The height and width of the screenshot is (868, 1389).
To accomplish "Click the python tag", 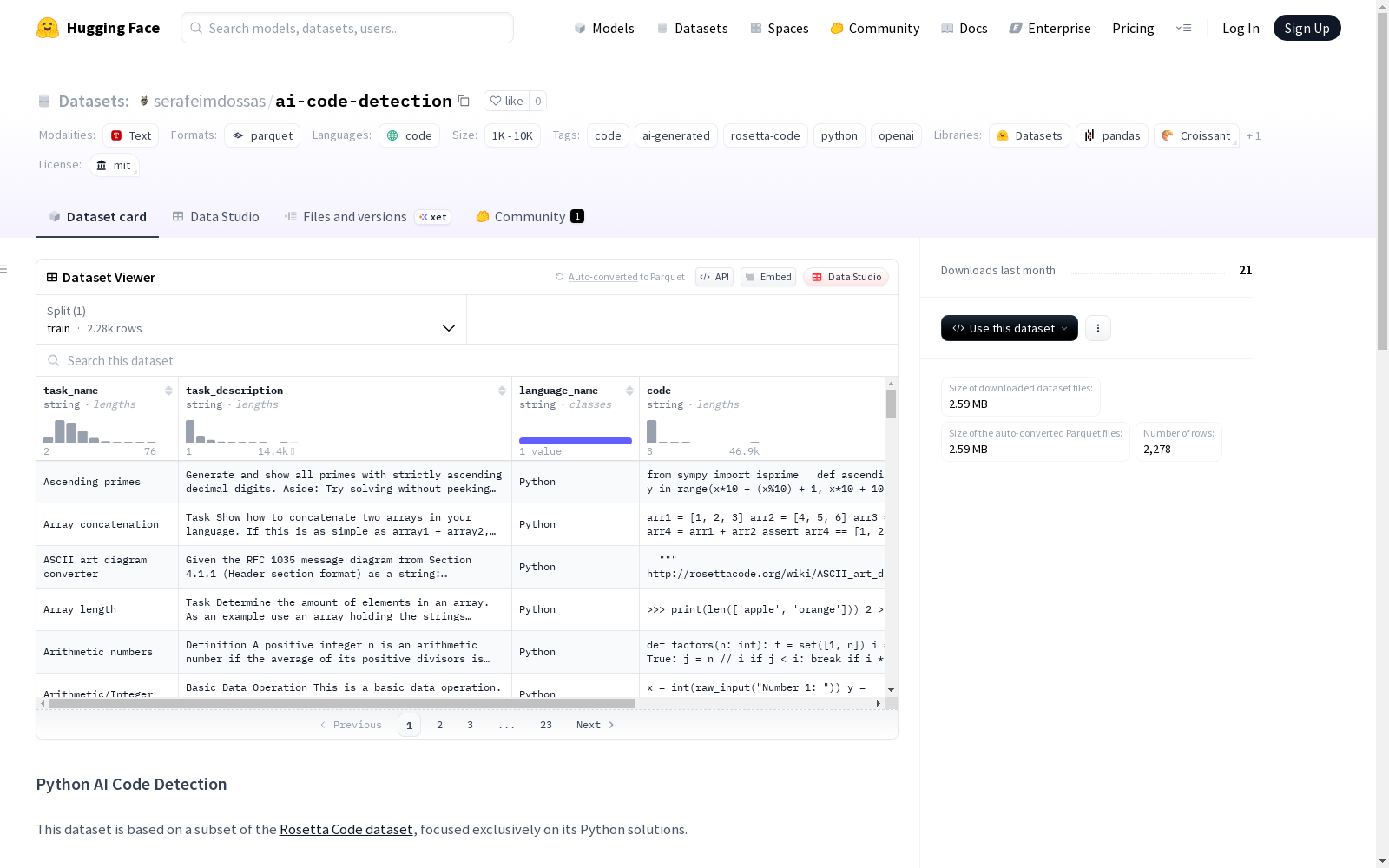I will click(839, 135).
